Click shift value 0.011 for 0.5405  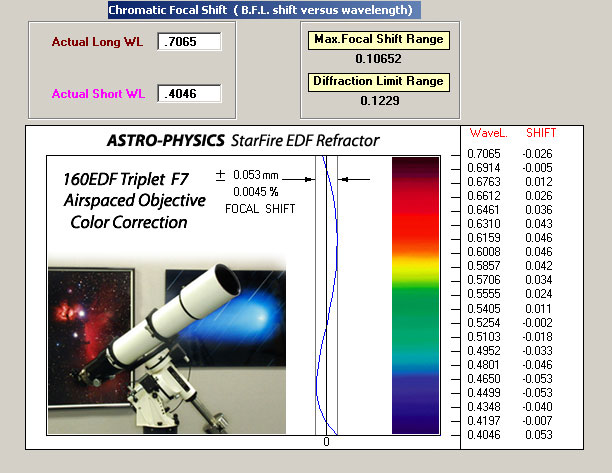[539, 309]
